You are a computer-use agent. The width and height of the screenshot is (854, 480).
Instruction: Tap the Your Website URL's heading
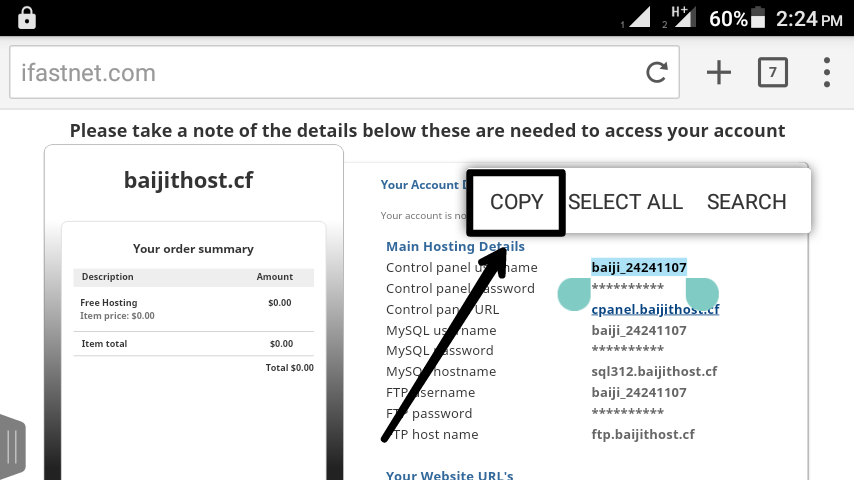449,476
